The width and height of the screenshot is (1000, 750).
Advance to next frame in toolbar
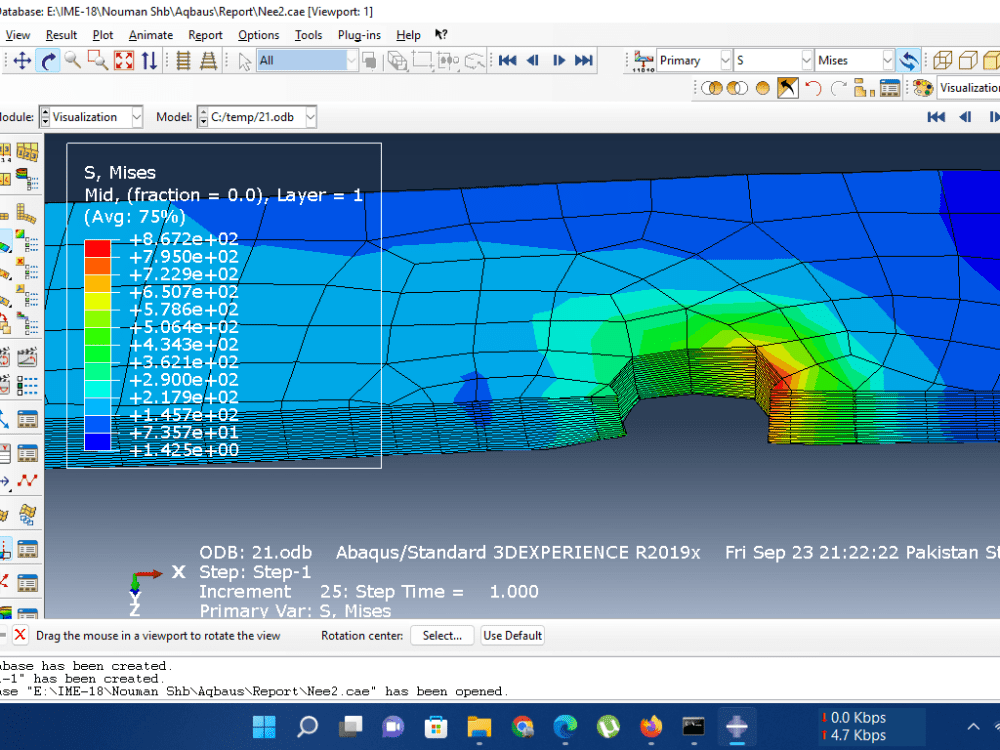coord(559,61)
